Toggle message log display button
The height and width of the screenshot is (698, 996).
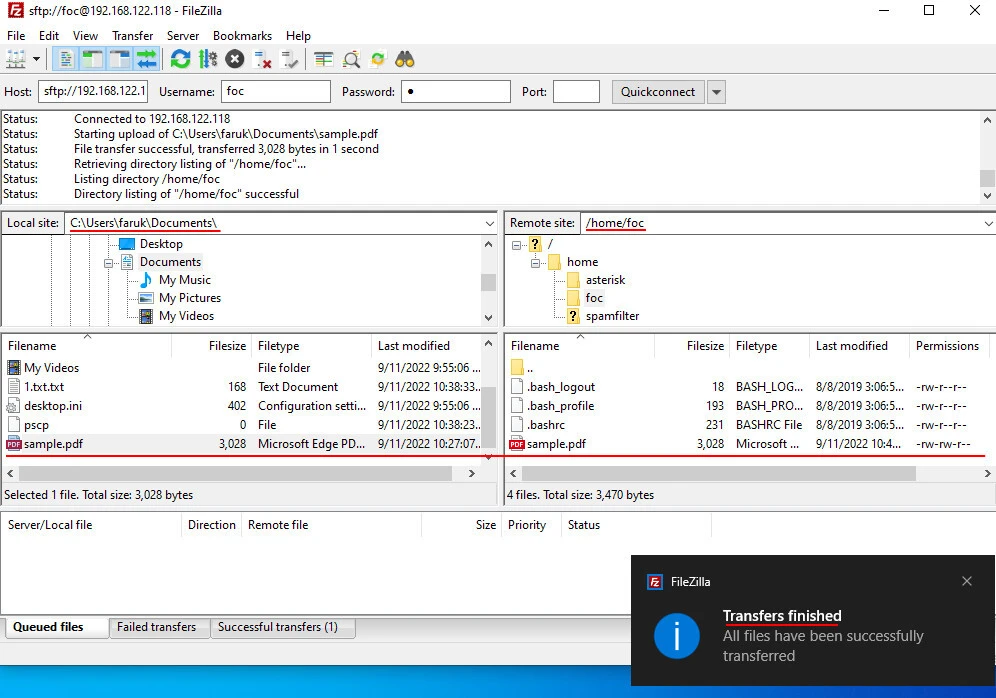point(67,59)
